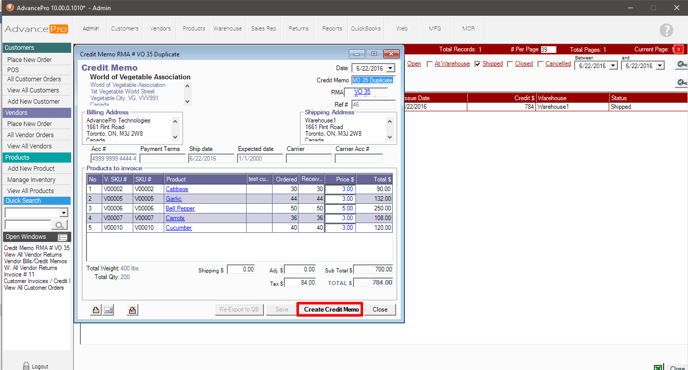Image resolution: width=688 pixels, height=370 pixels.
Task: Open the help question mark icon
Action: tap(666, 30)
